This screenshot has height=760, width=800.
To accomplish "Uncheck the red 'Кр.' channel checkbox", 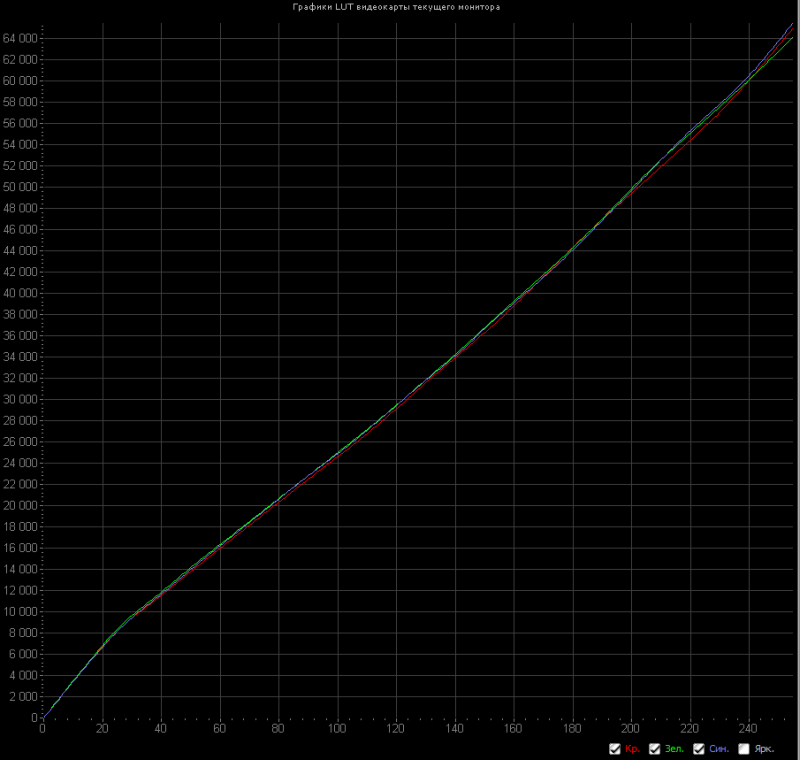I will pos(615,749).
